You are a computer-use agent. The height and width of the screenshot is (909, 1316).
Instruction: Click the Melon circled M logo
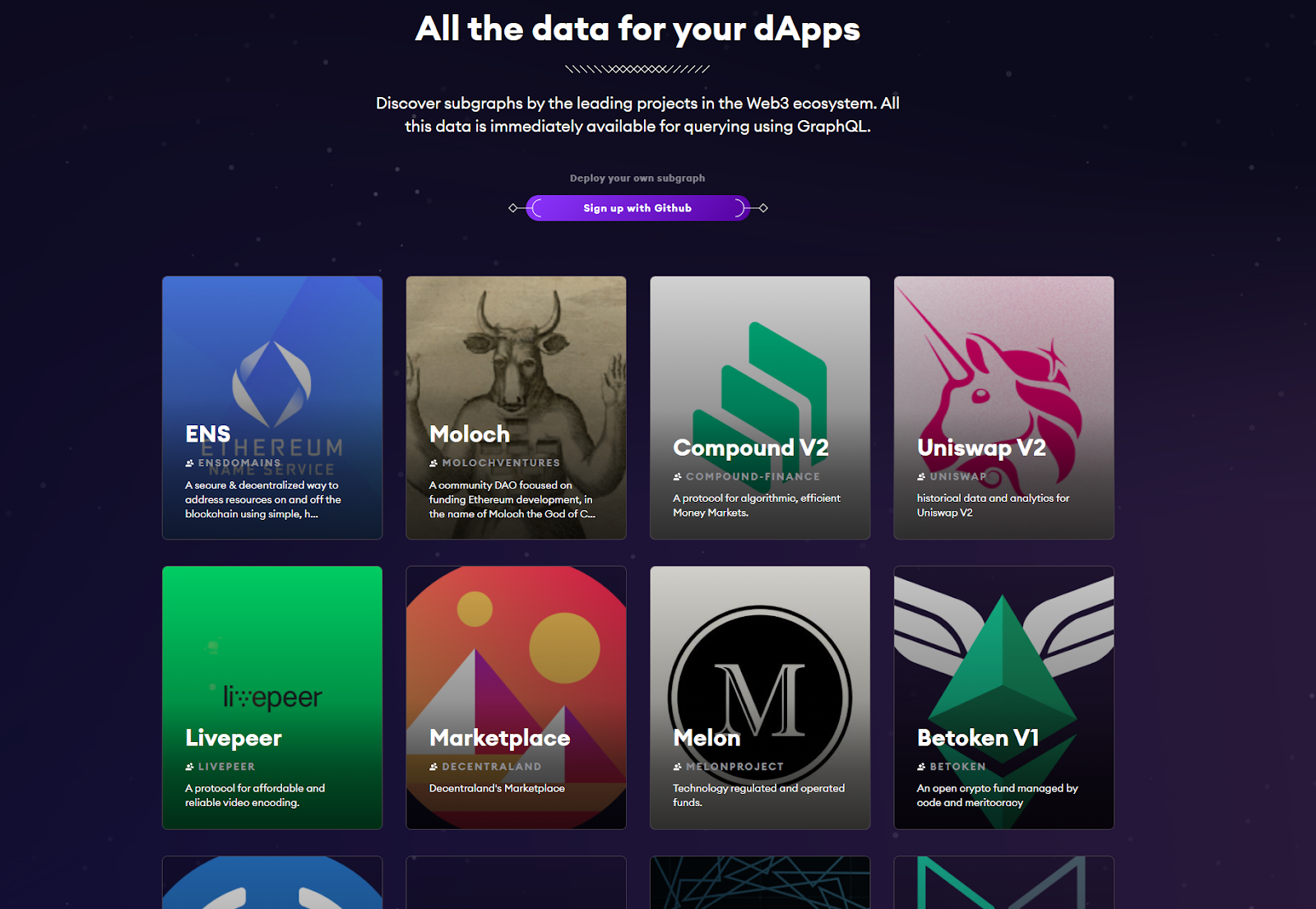coord(760,698)
